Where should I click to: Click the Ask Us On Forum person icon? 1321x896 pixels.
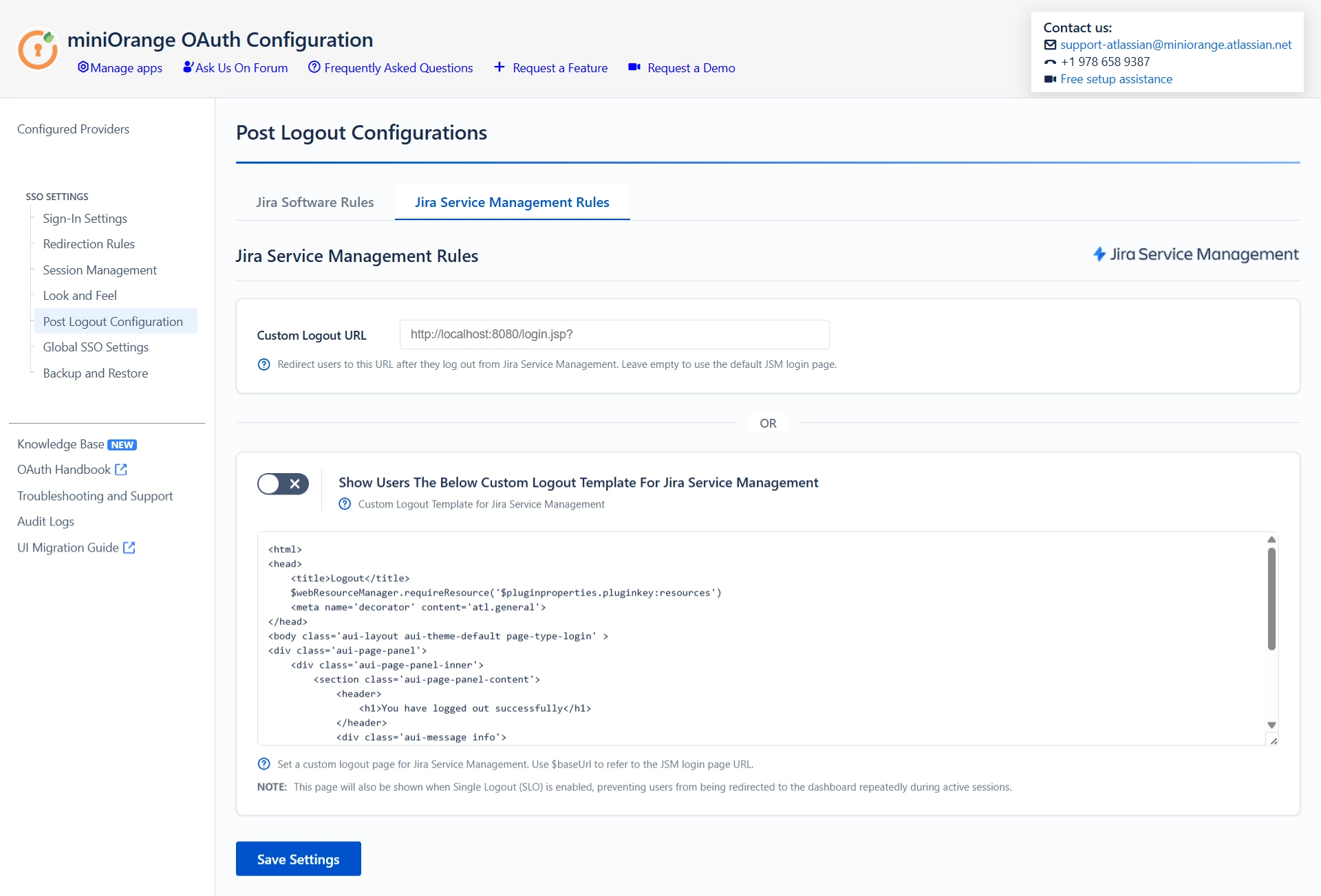[188, 67]
